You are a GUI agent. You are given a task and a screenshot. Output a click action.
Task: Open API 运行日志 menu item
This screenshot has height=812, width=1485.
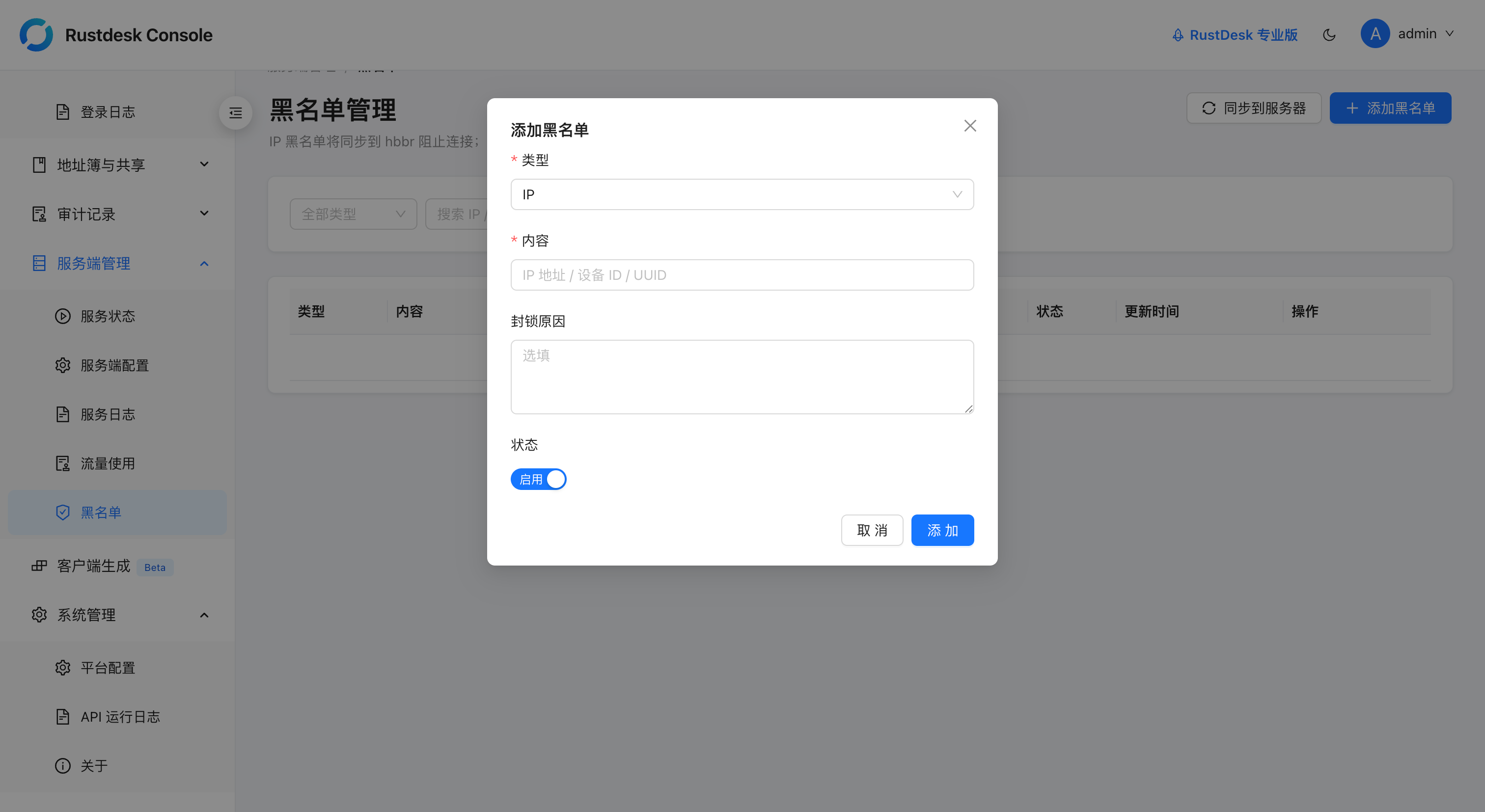pyautogui.click(x=117, y=717)
